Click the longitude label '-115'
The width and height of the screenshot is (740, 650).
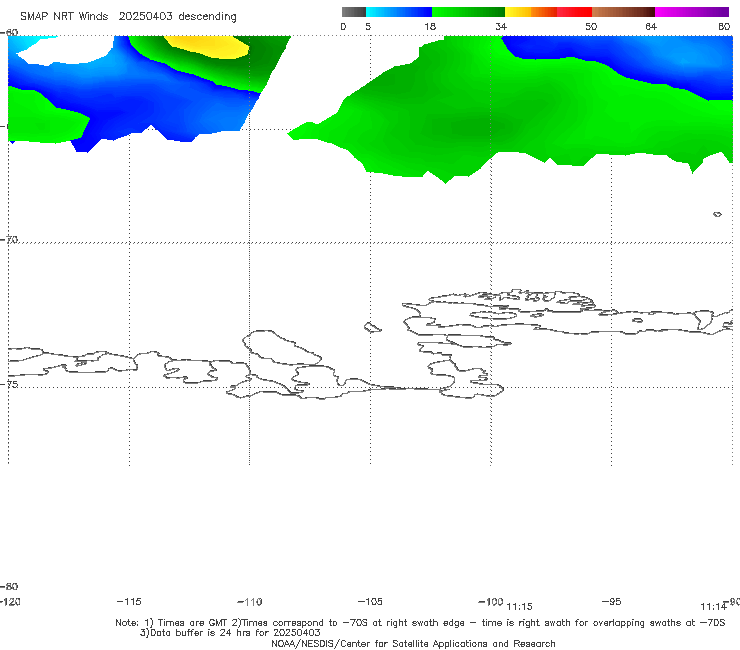point(129,601)
